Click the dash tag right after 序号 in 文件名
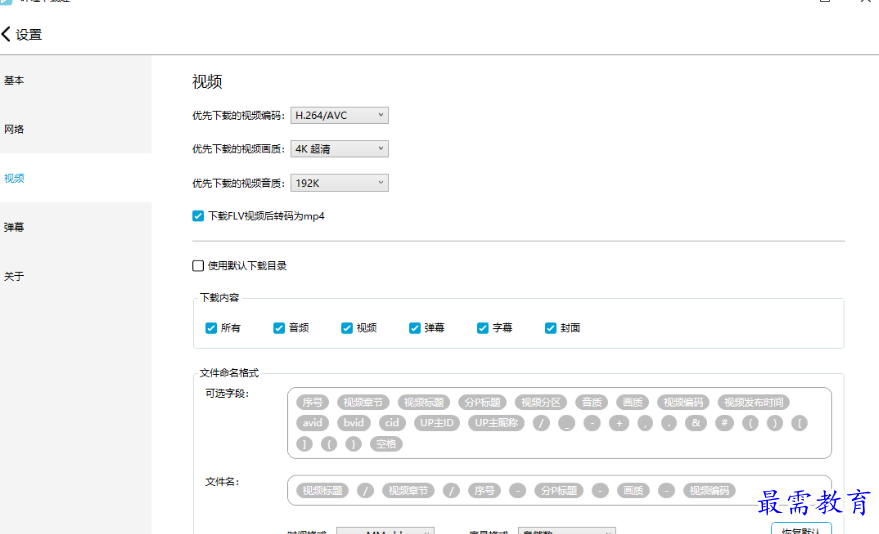 pyautogui.click(x=517, y=491)
